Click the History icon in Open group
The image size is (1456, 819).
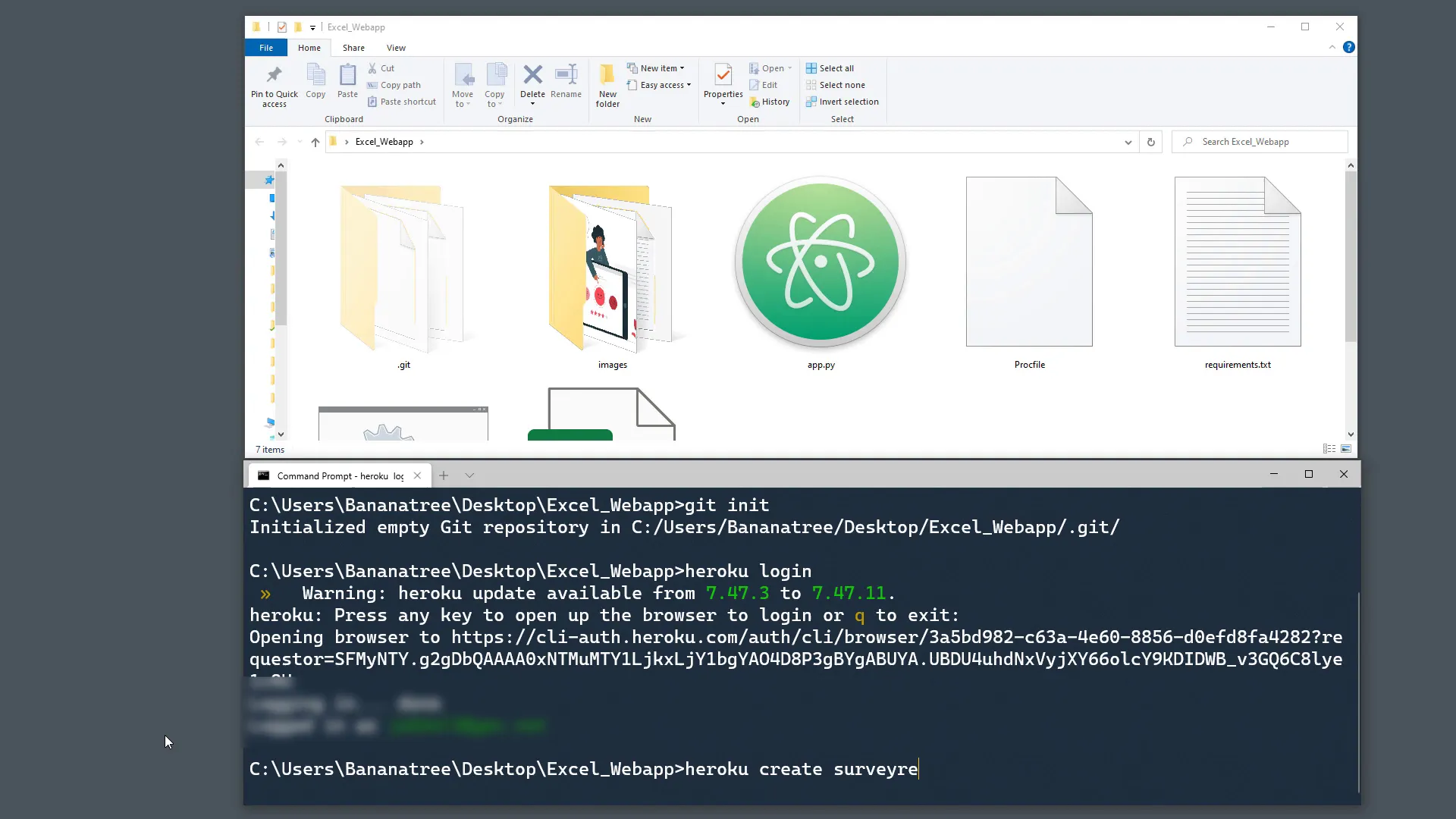tap(770, 102)
